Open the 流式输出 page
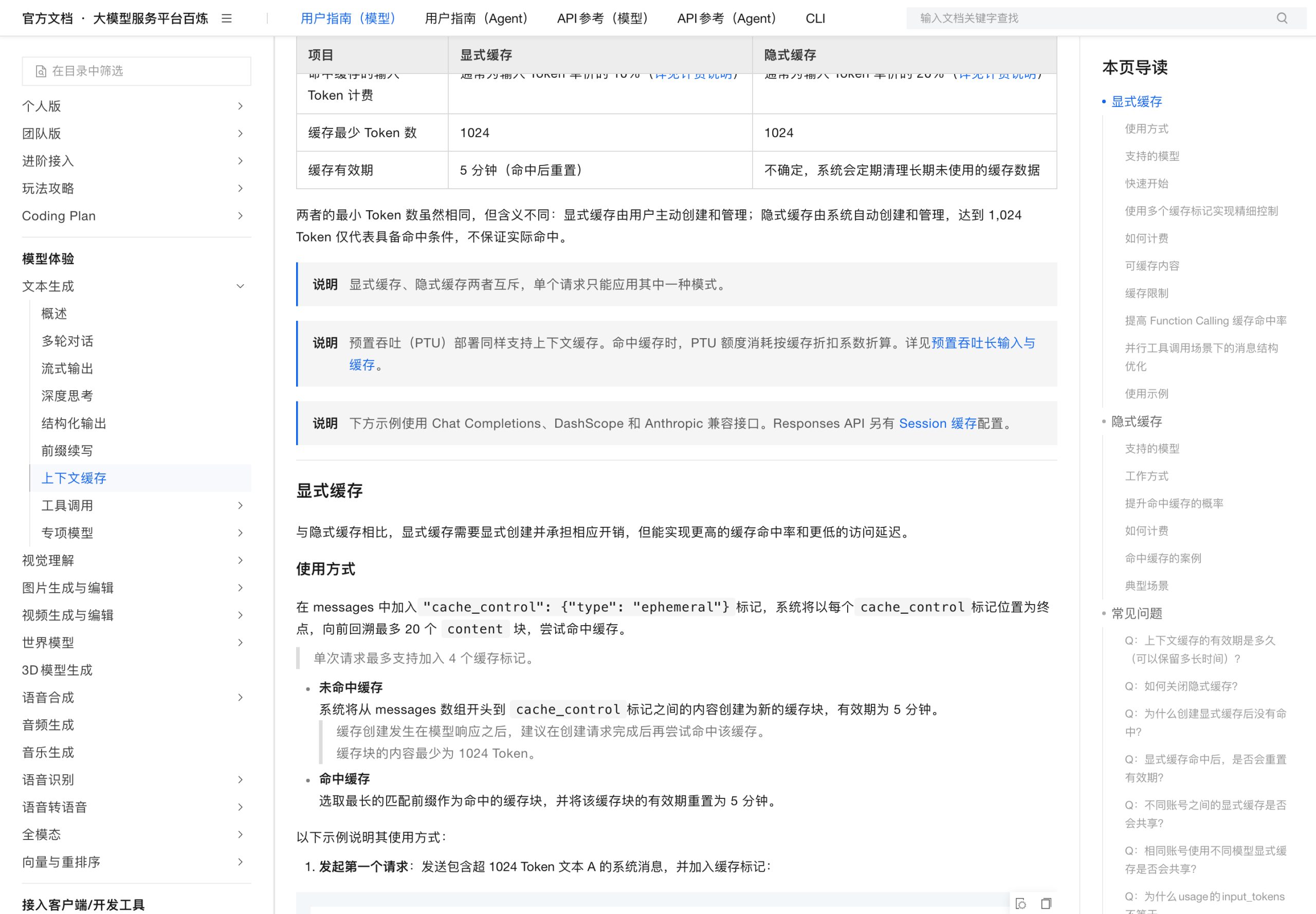 click(67, 369)
